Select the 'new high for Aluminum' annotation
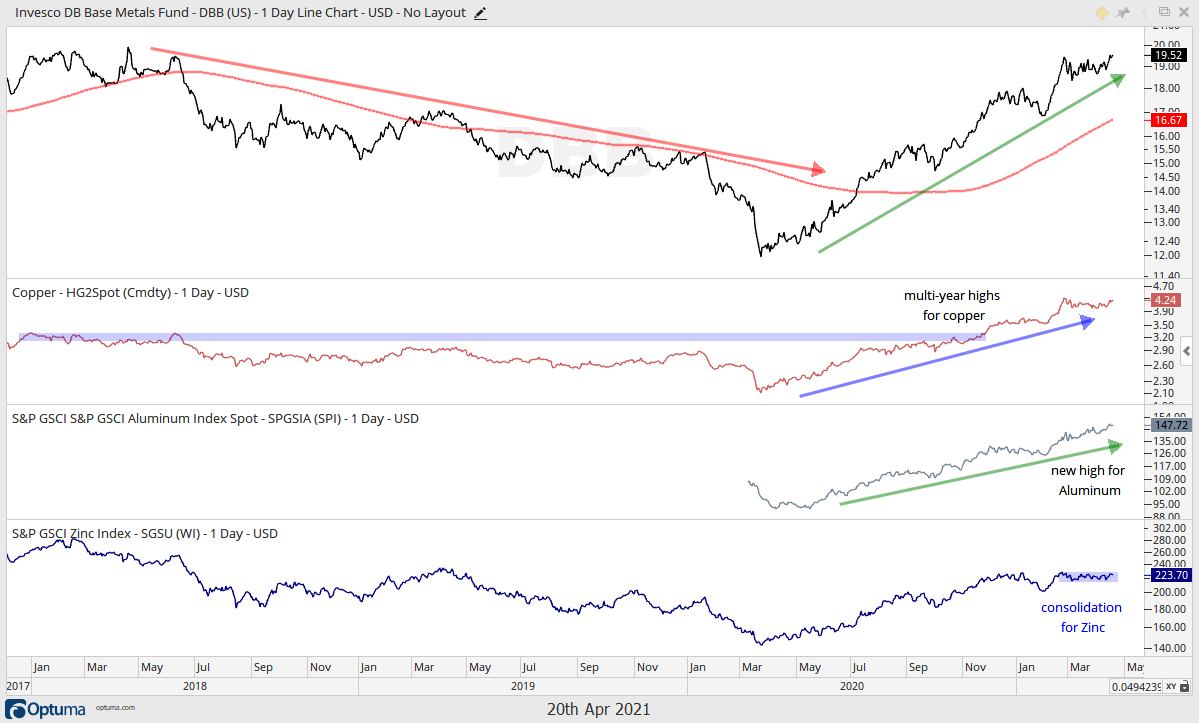1199x723 pixels. point(1087,481)
